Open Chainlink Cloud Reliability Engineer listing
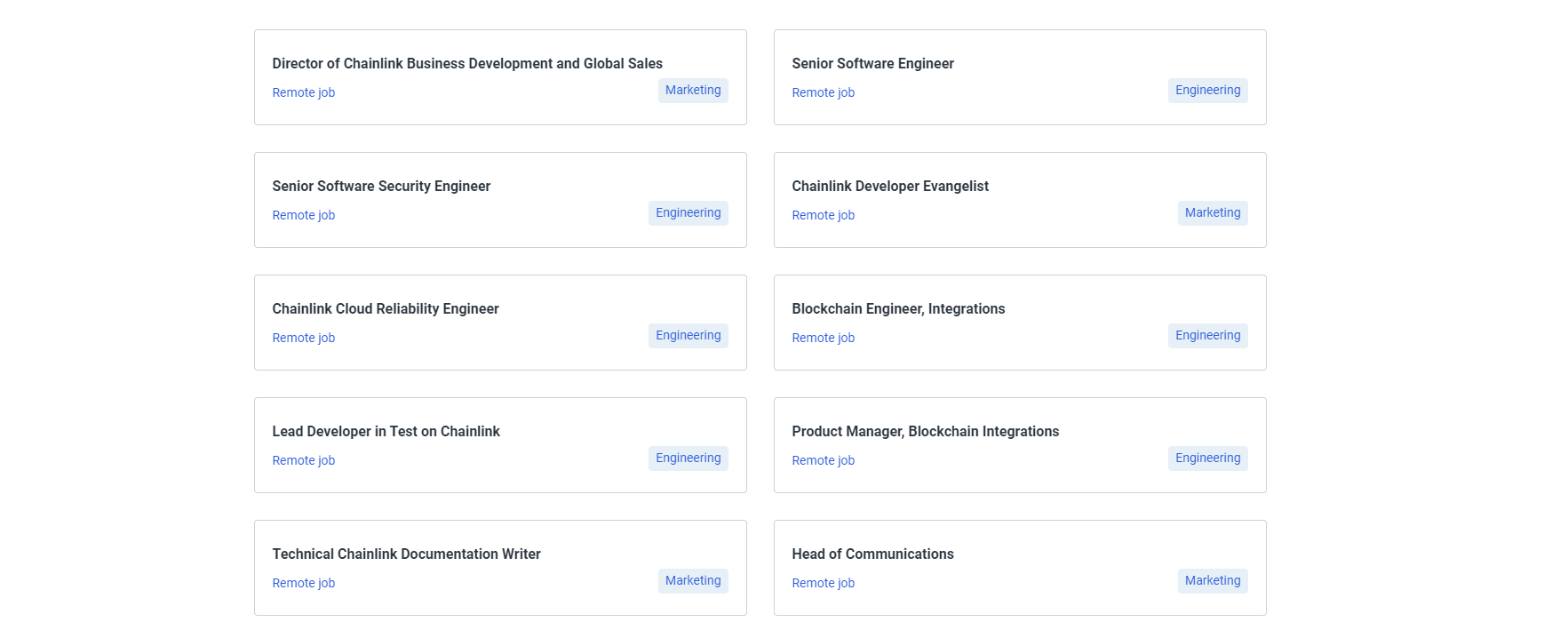Screen dimensions: 1568x630 [x=386, y=309]
